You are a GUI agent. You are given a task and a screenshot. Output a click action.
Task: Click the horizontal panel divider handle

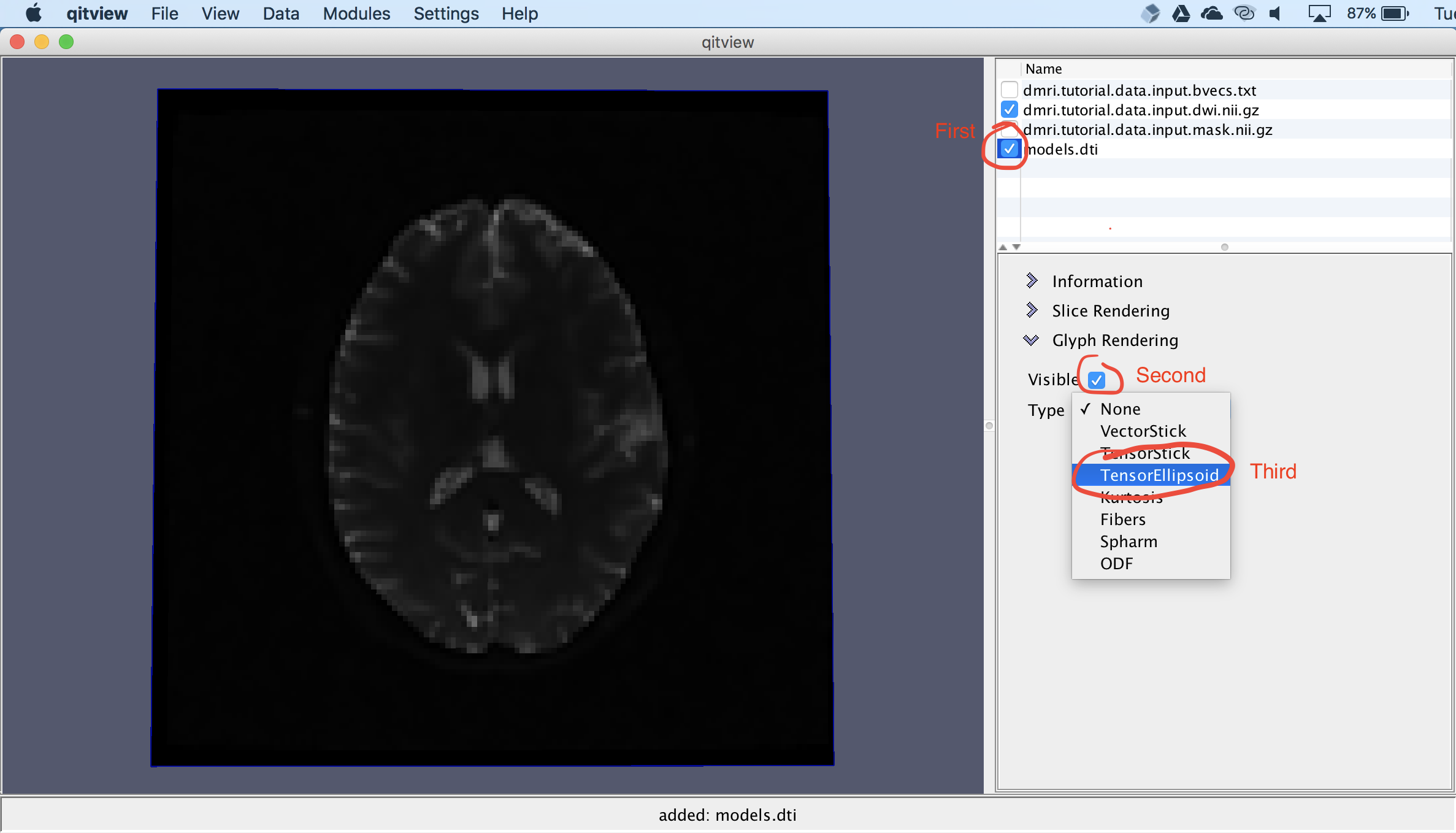(x=1224, y=247)
